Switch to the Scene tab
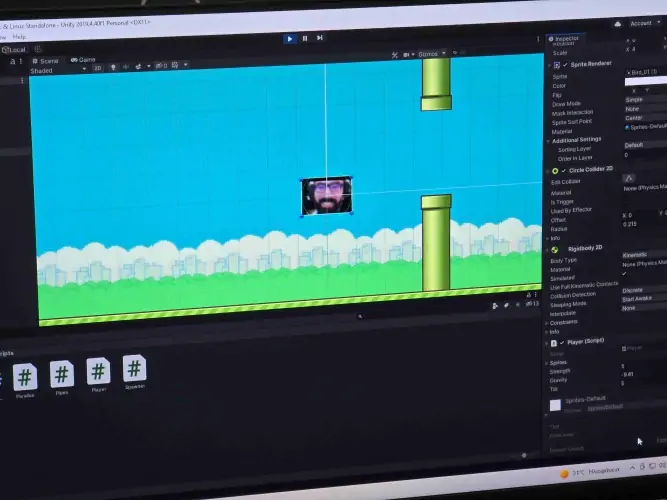The width and height of the screenshot is (667, 500). point(45,61)
